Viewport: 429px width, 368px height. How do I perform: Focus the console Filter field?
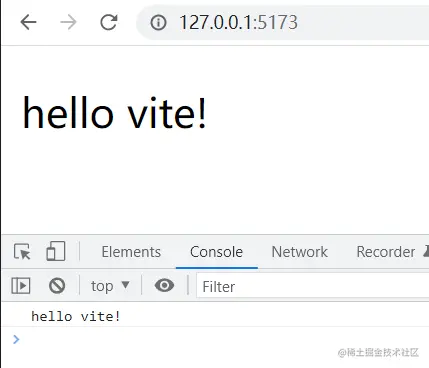313,286
